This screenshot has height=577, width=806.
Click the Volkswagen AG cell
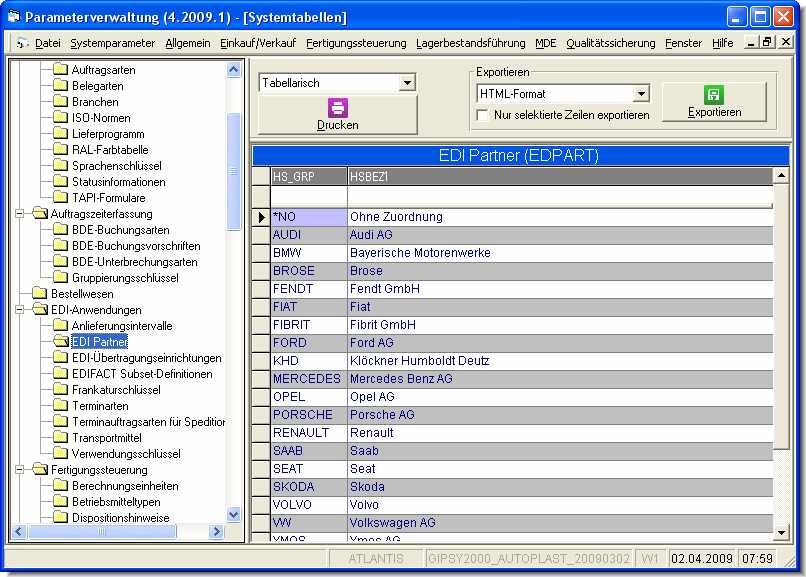pos(560,523)
